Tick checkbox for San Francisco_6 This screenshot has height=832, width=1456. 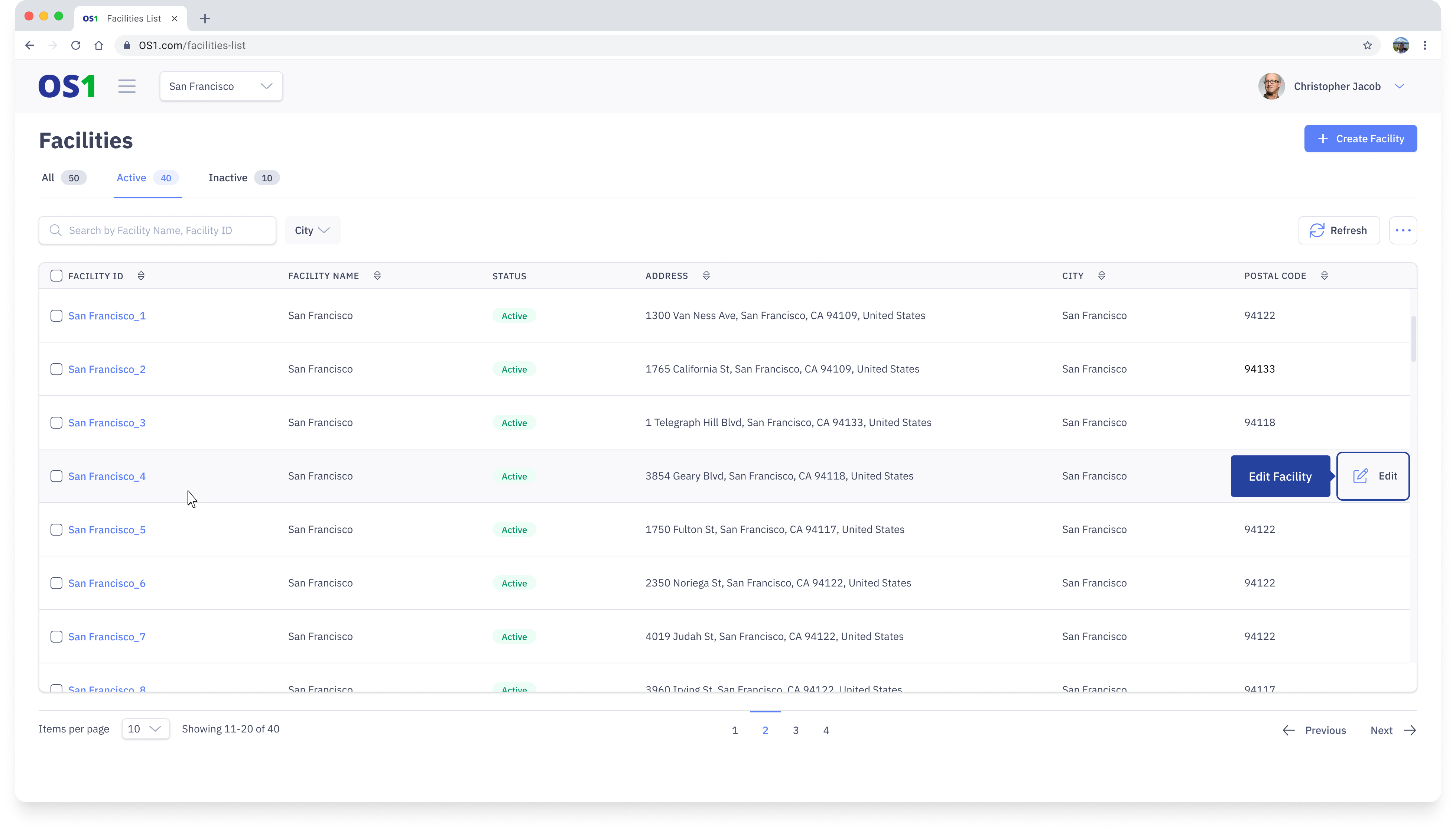click(x=56, y=583)
